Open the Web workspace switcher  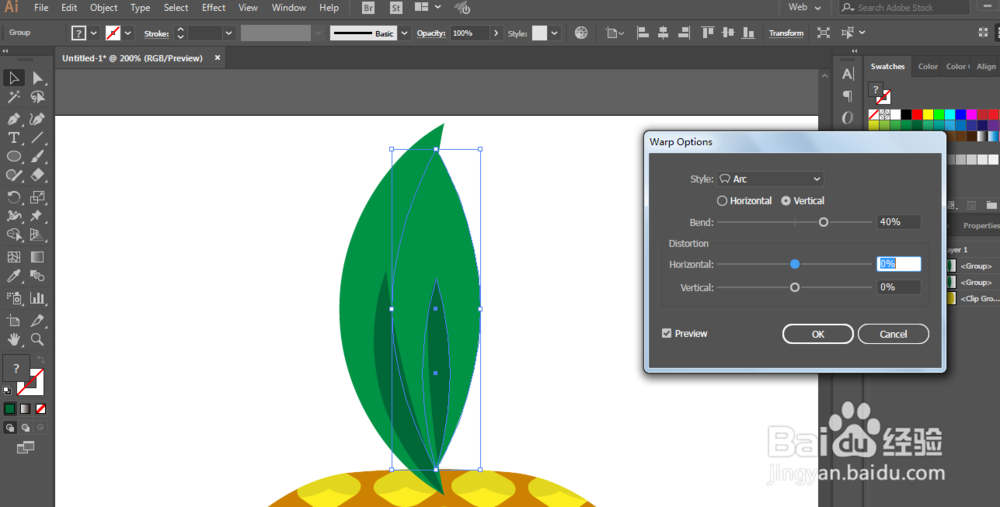coord(804,8)
